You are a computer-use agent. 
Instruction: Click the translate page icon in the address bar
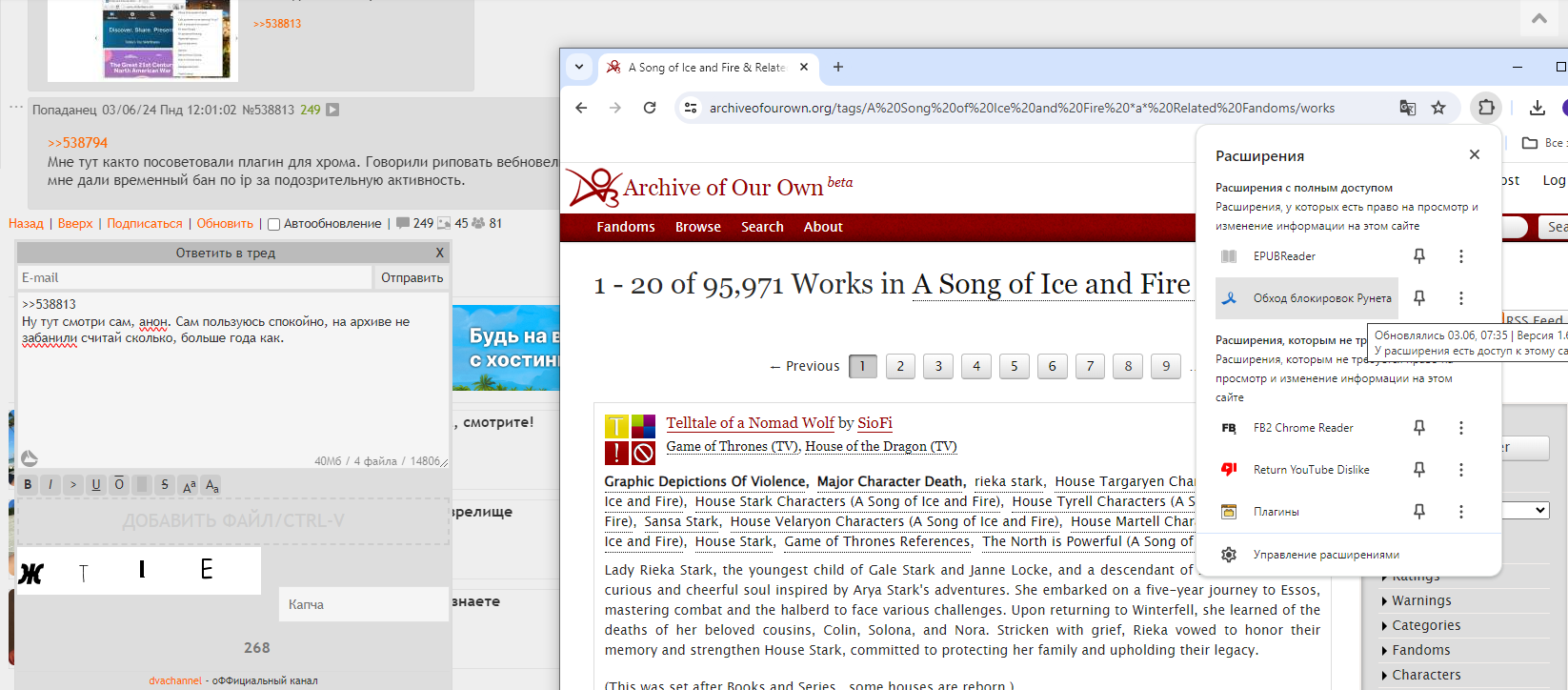click(x=1407, y=108)
